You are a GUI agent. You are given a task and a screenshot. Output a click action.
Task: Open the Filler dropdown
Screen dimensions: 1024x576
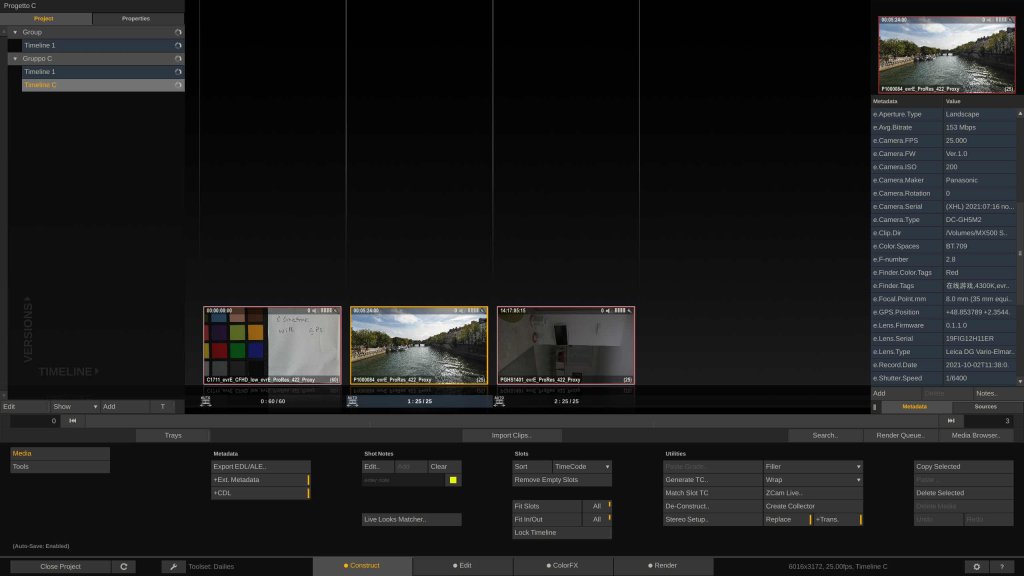pyautogui.click(x=812, y=466)
